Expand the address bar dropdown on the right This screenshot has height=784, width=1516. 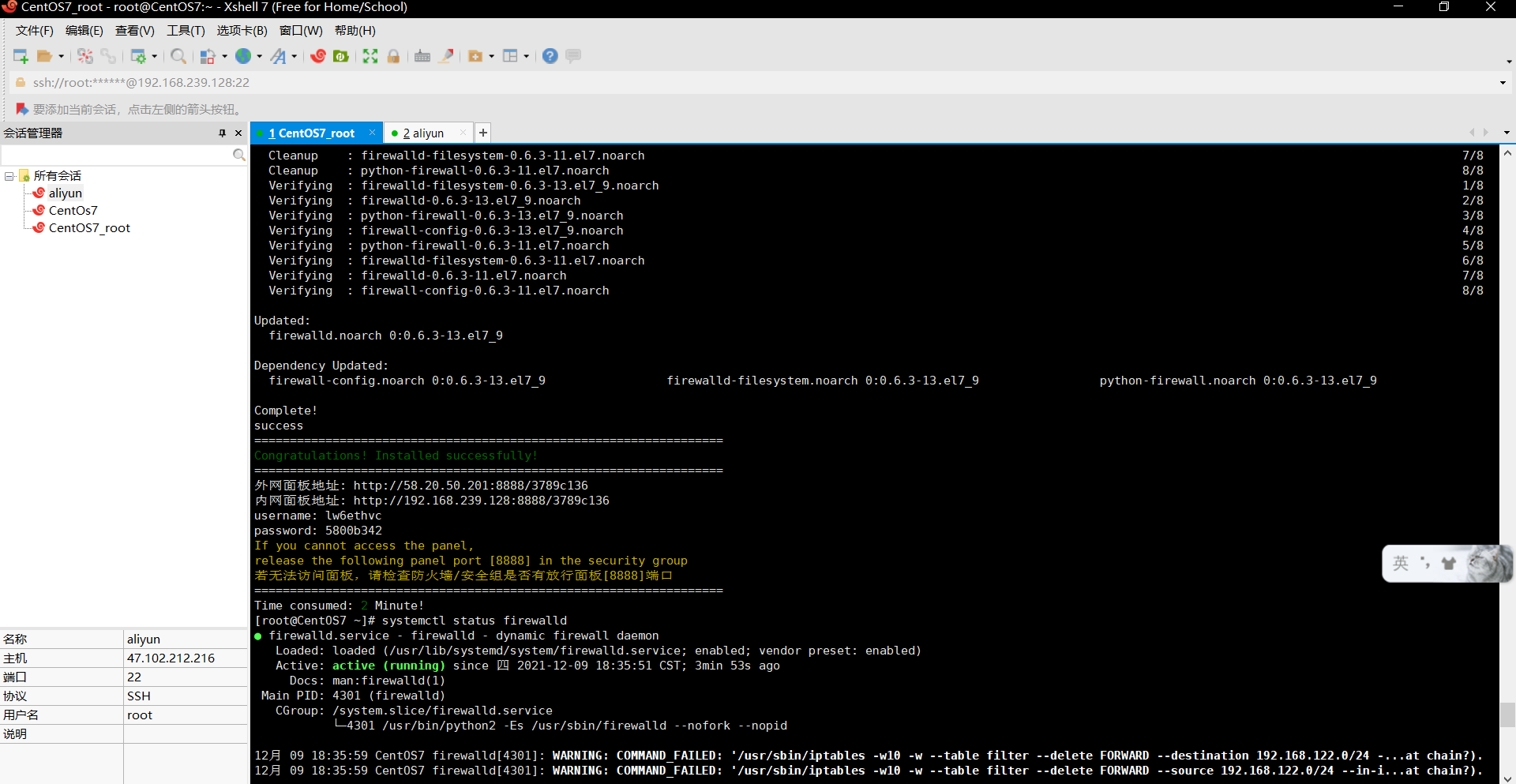click(1502, 82)
